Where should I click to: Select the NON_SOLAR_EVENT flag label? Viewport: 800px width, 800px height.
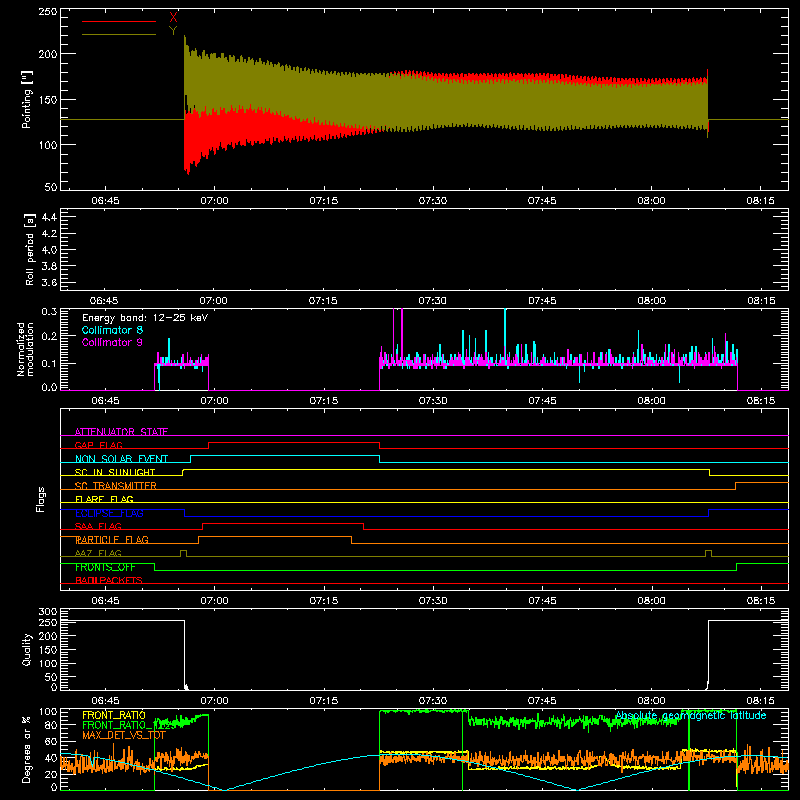click(x=121, y=459)
